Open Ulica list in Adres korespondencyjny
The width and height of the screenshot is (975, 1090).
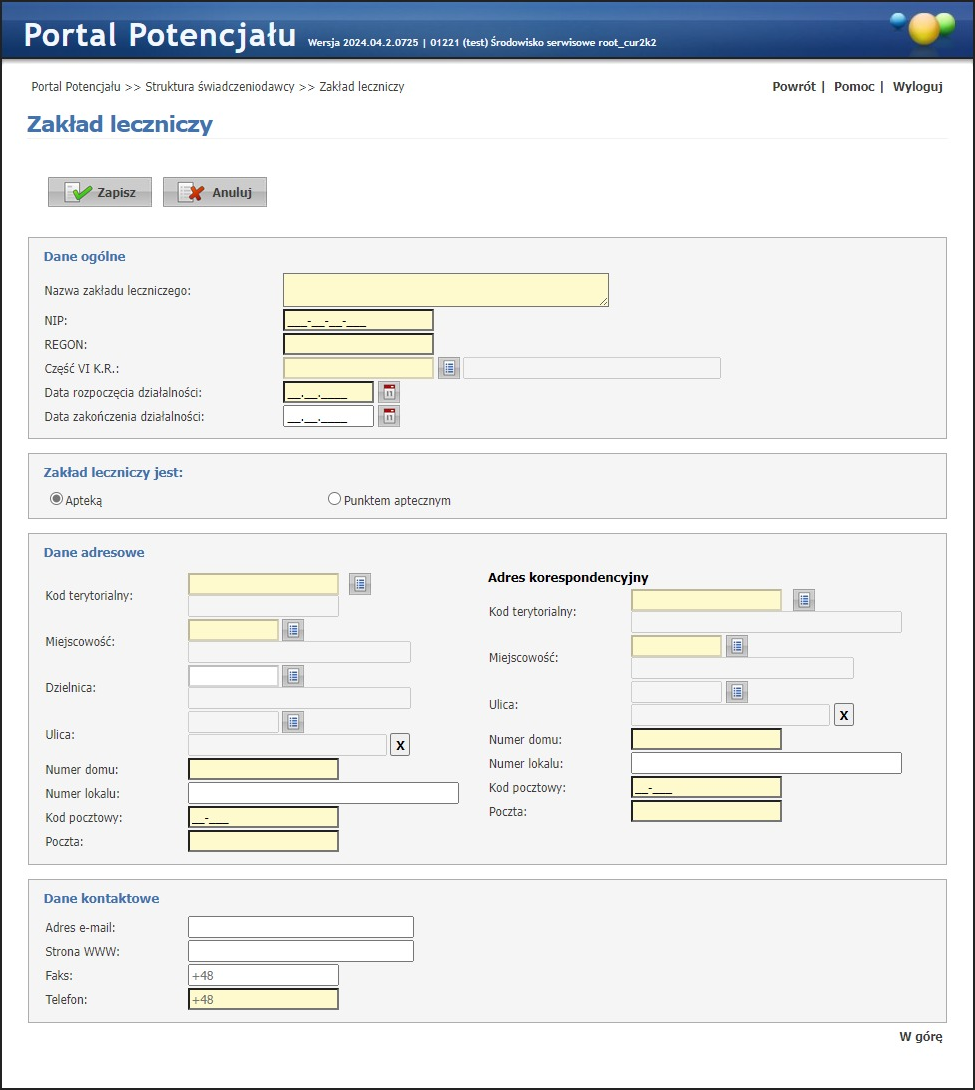[737, 692]
